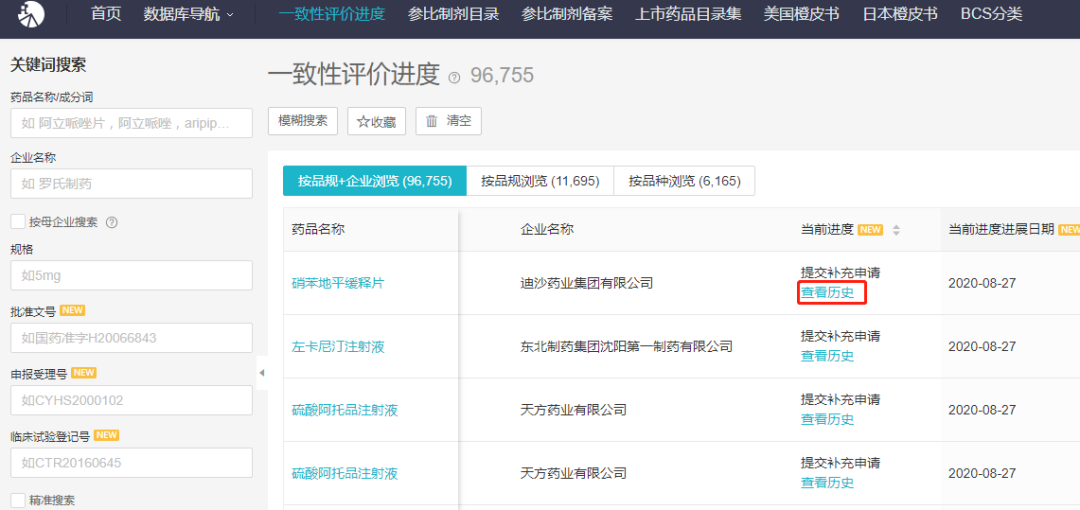Click 东北制药集团沈阳第一制药有限公司 cell
This screenshot has width=1080, height=510.
[626, 346]
